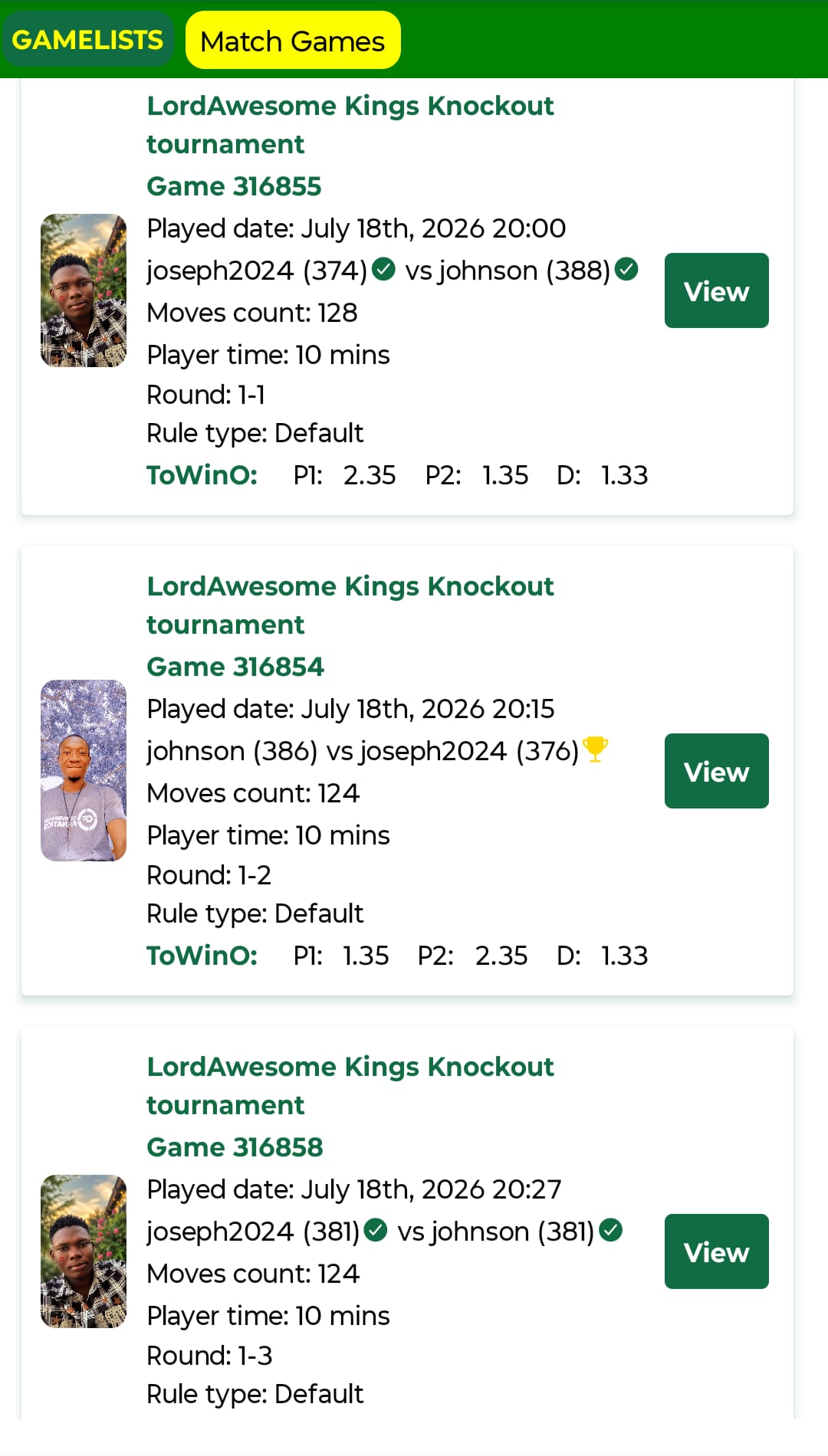Viewport: 828px width, 1456px height.
Task: Open Game 316858 title link
Action: point(235,1147)
